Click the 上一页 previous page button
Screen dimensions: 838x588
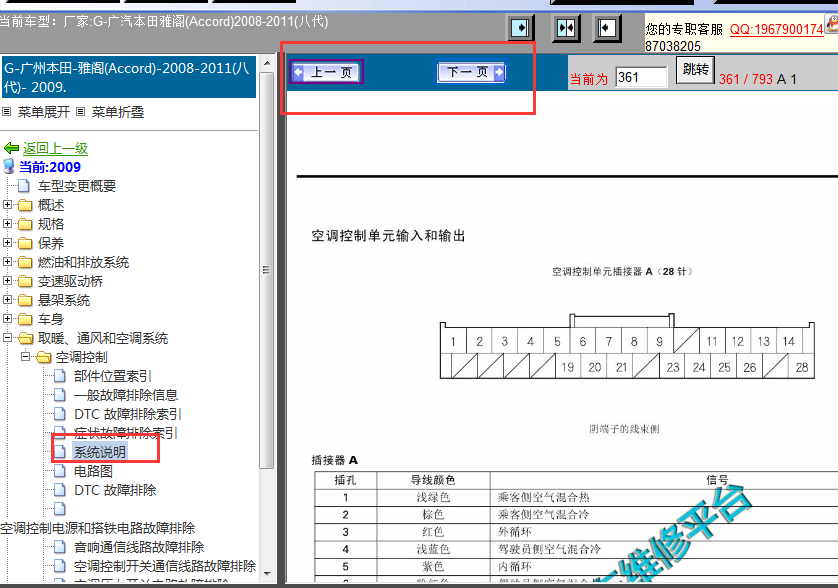327,72
